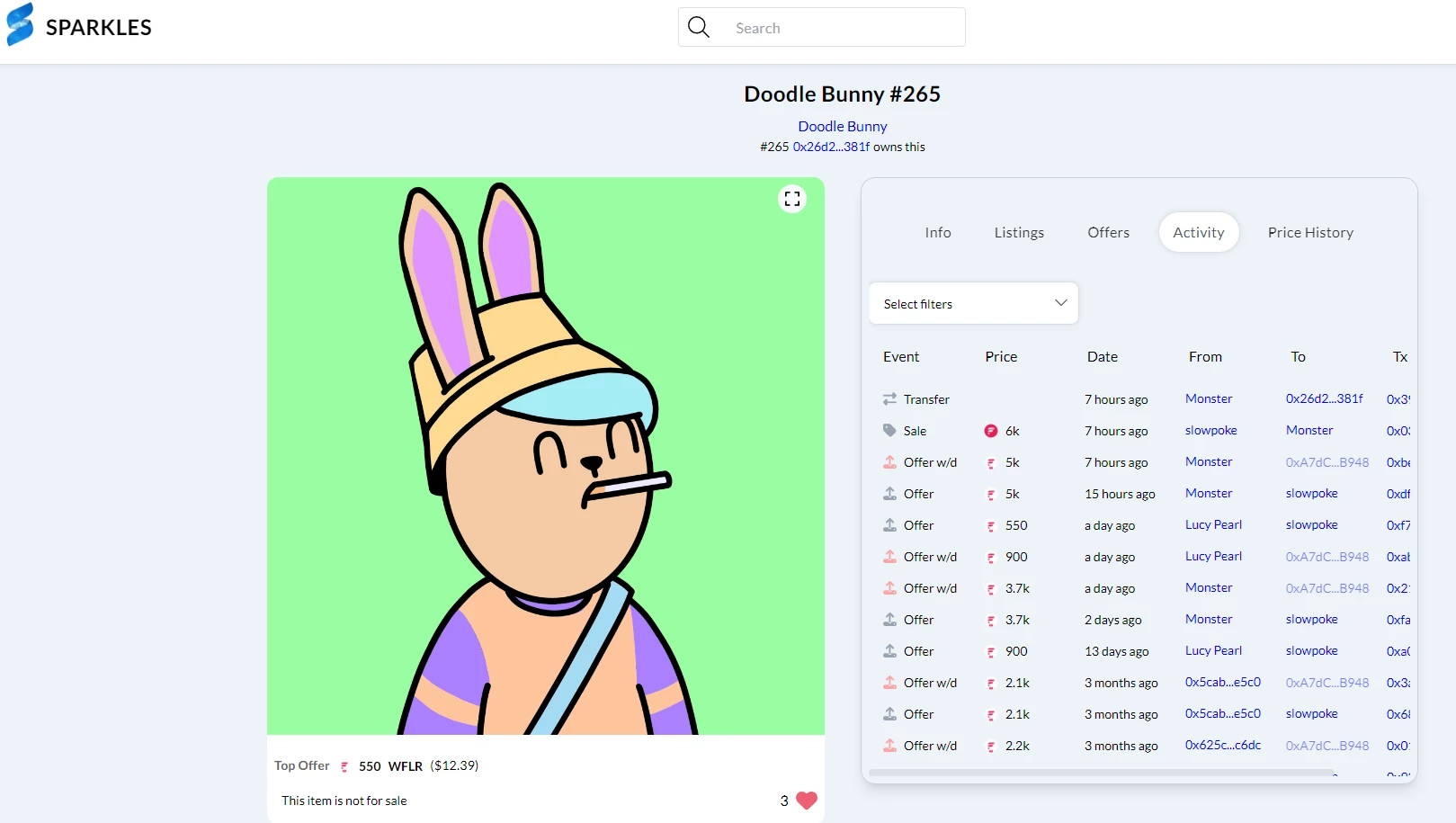Viewport: 1456px width, 823px height.
Task: Click the Date column header
Action: 1102,356
